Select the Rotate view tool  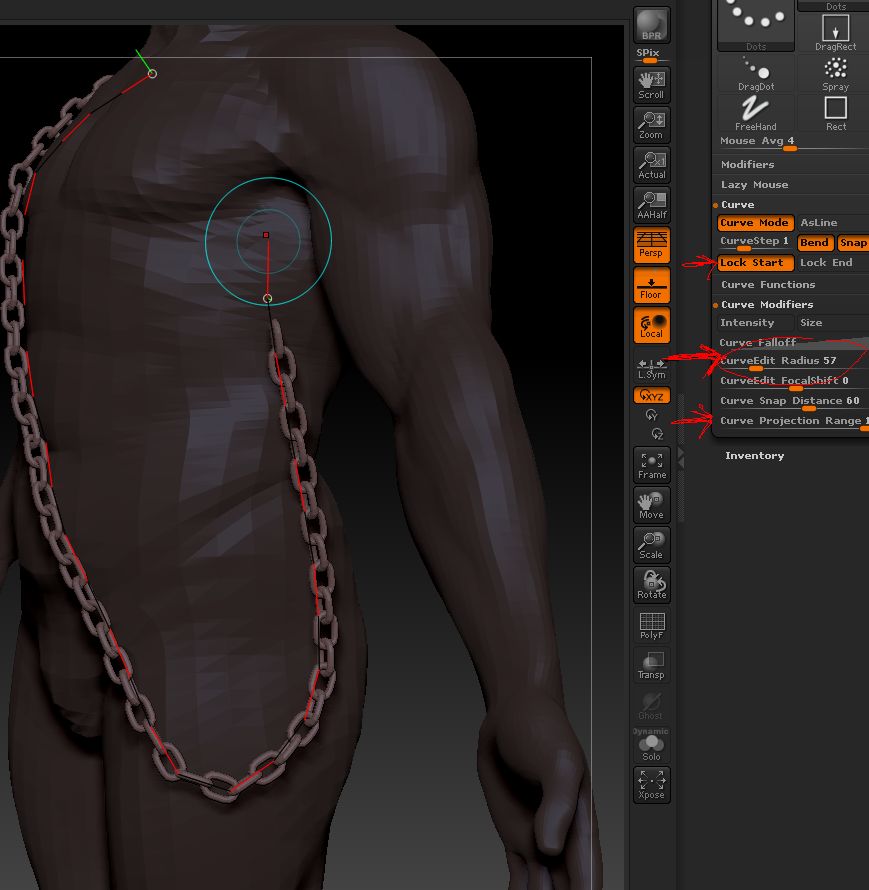point(652,585)
